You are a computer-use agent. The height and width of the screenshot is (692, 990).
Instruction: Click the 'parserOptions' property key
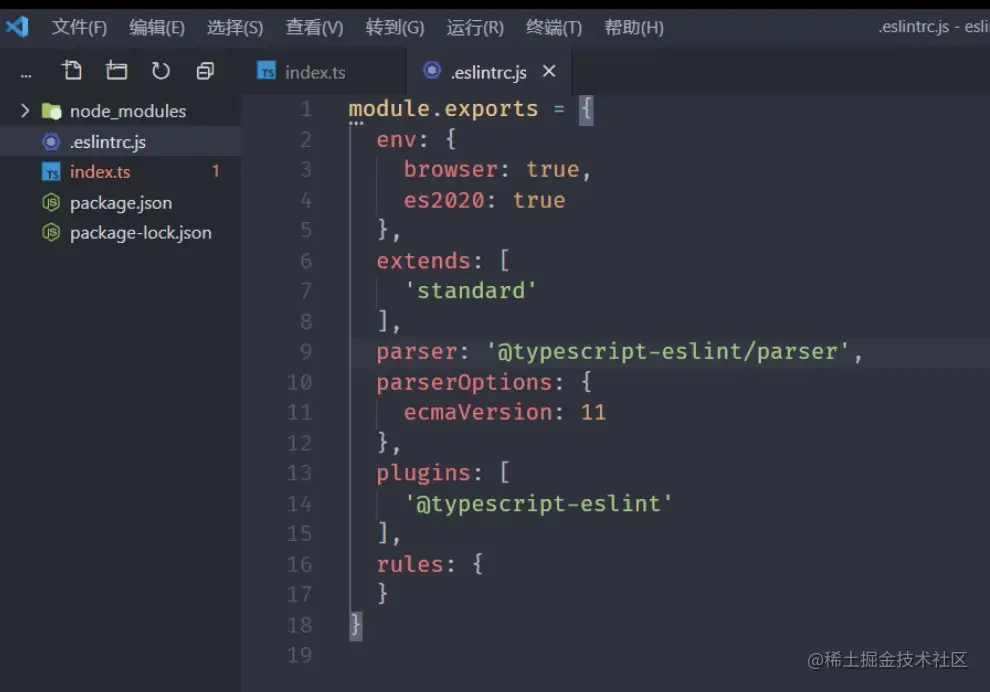pyautogui.click(x=464, y=382)
